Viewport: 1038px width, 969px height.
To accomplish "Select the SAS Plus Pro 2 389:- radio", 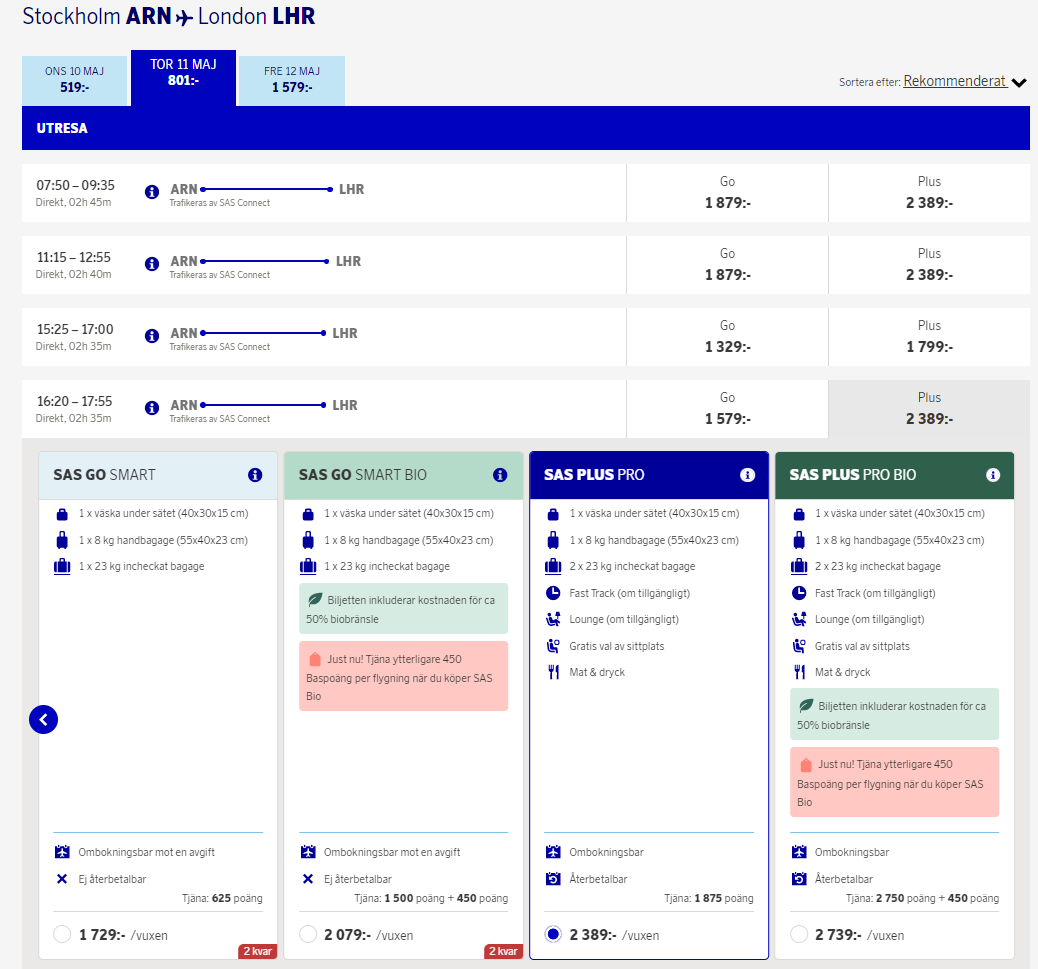I will point(553,935).
